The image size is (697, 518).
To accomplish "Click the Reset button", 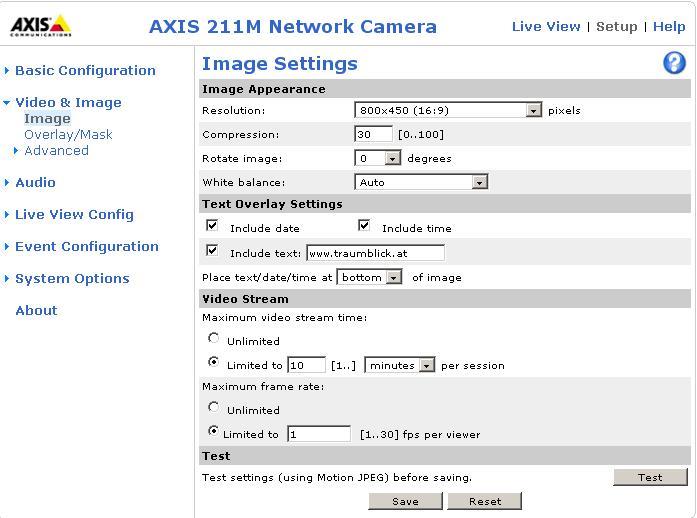I will click(x=485, y=501).
